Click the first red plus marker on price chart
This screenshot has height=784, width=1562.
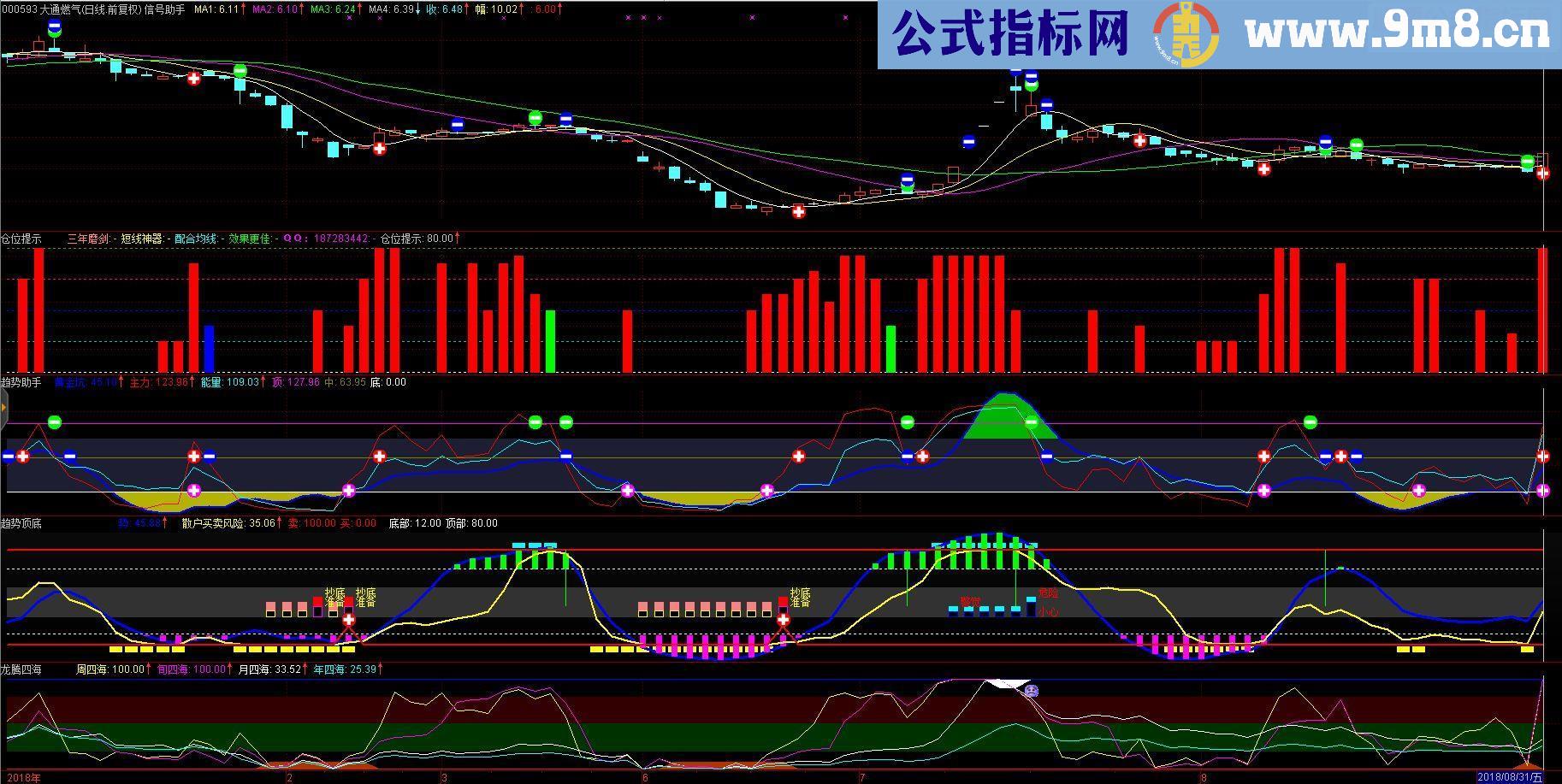(194, 79)
